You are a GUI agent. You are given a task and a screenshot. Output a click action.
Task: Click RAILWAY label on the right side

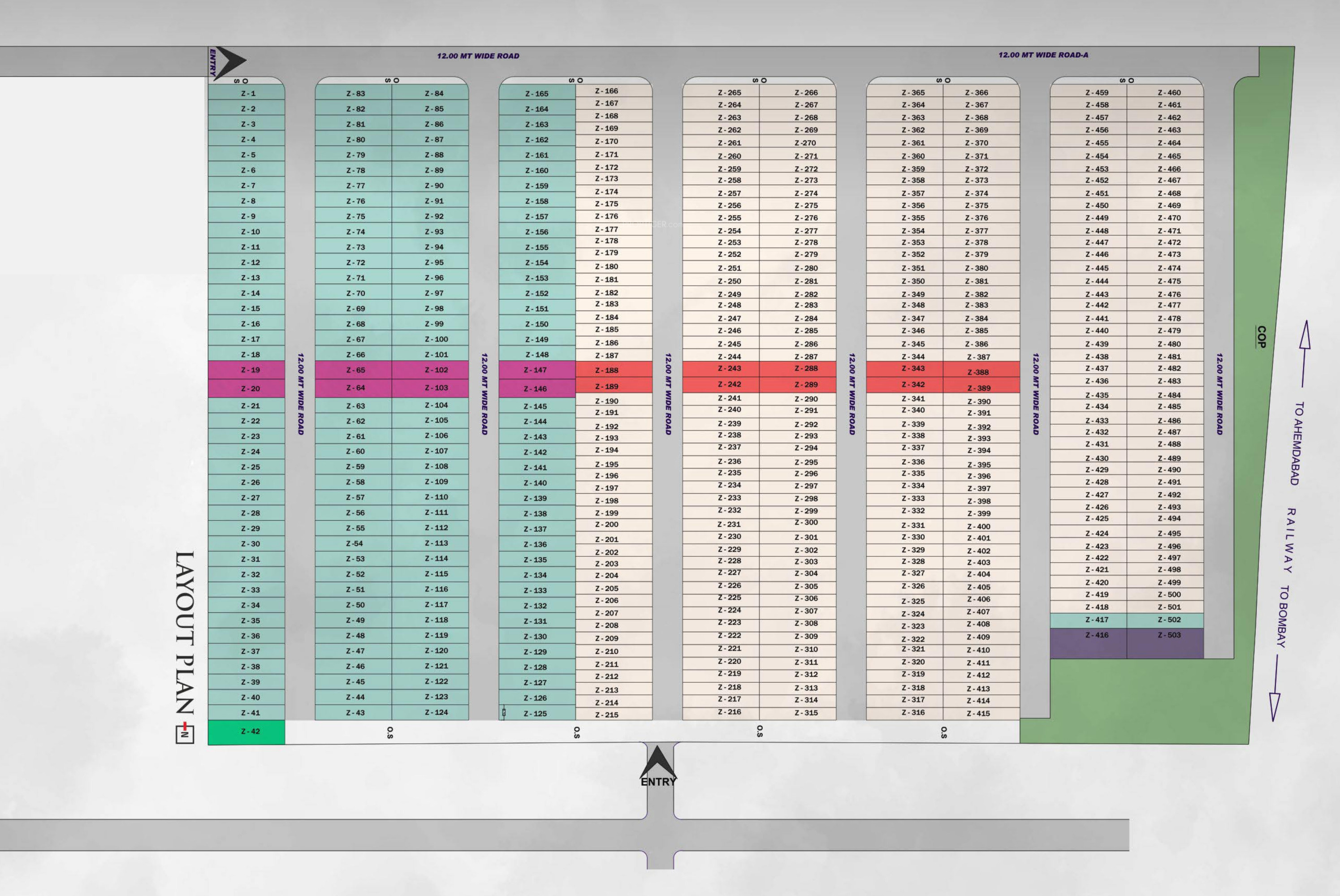click(x=1290, y=540)
